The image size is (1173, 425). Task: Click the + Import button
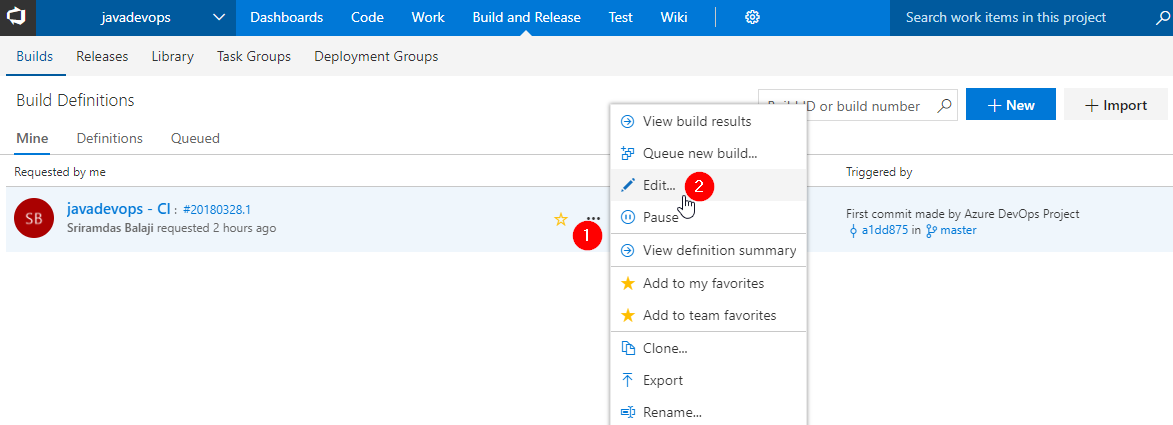coord(1115,104)
